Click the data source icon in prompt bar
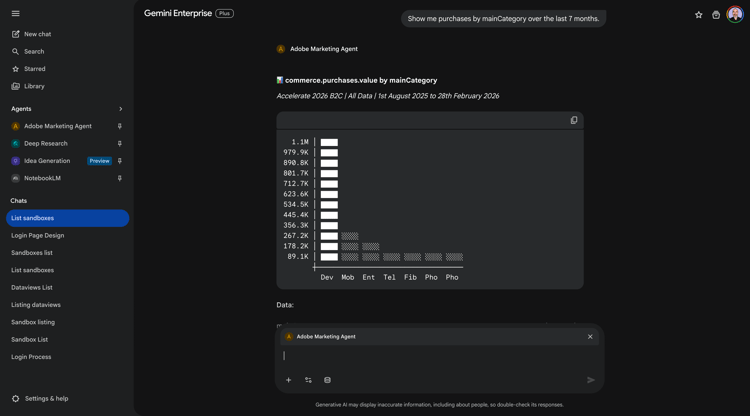 coord(327,380)
